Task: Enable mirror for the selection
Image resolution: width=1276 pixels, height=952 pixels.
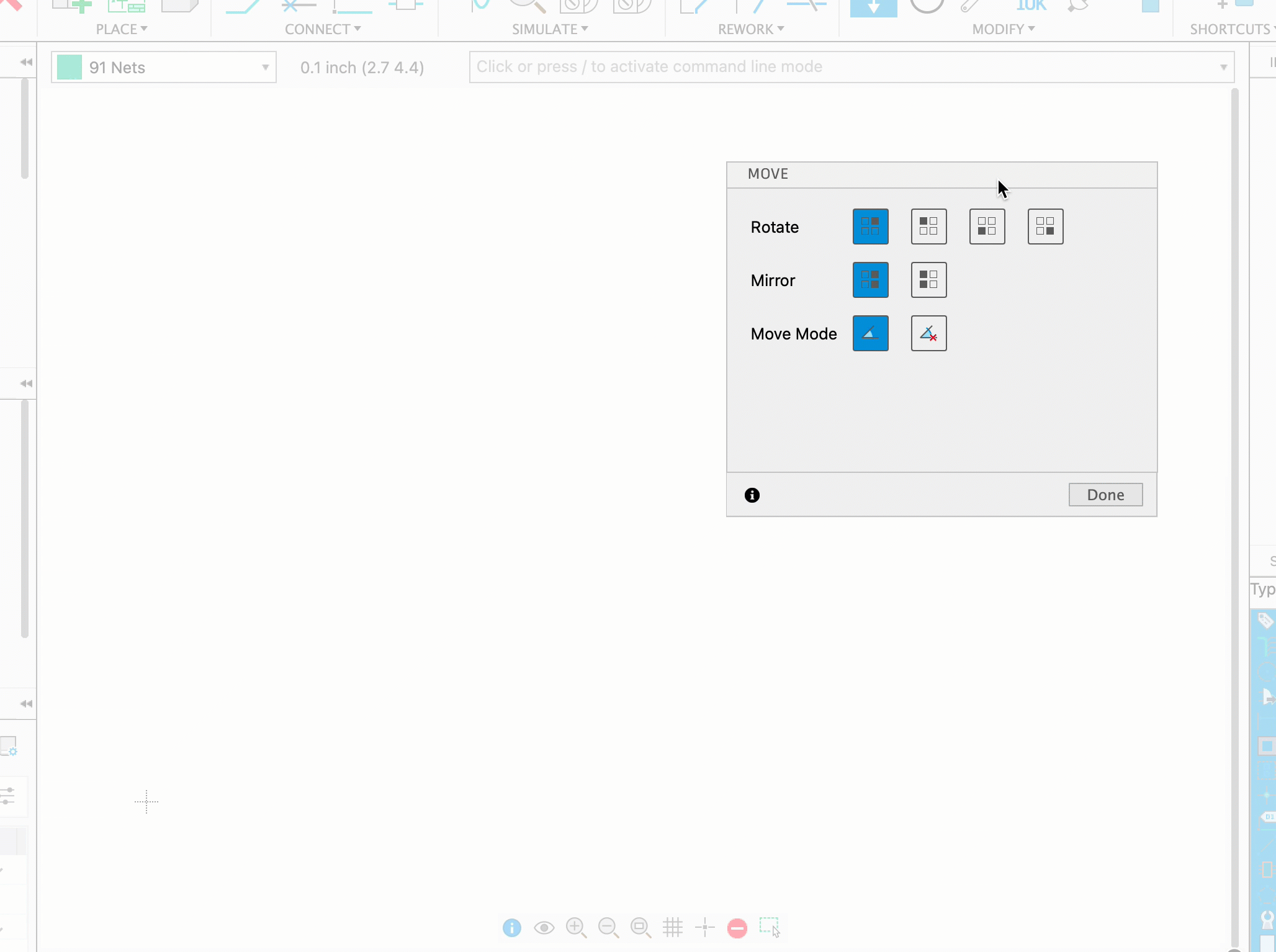Action: pos(928,280)
